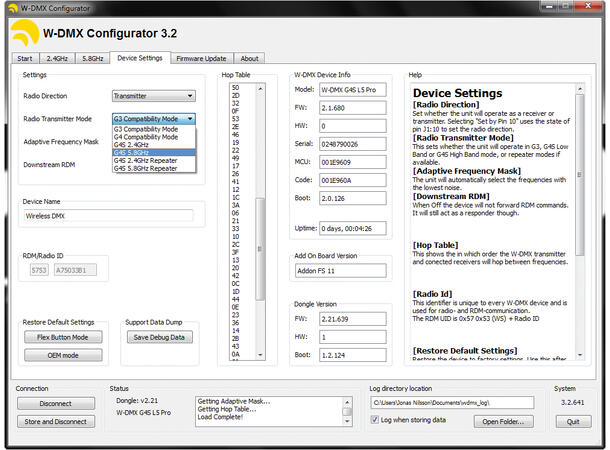Select G4S 5.8GHz Repeater option
The height and width of the screenshot is (450, 610).
[x=154, y=168]
